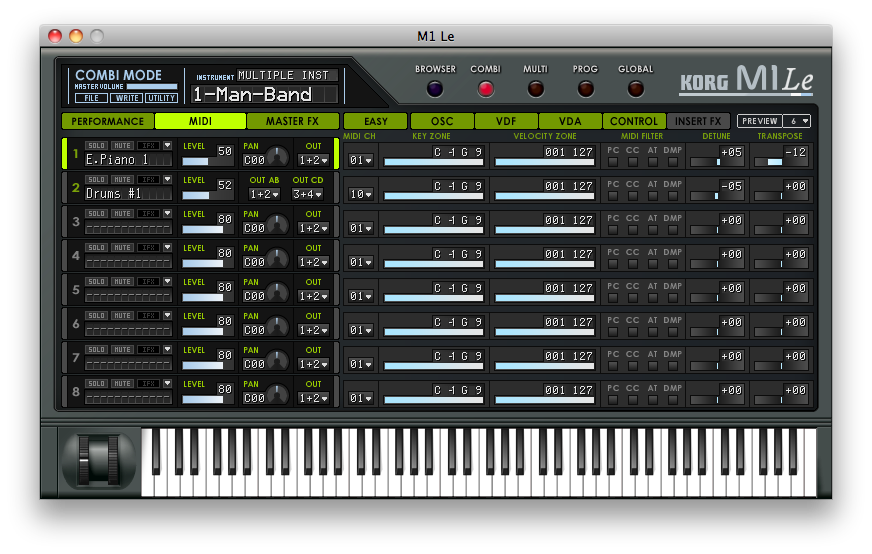Open the INSERT FX tab
The height and width of the screenshot is (554, 872).
(x=698, y=121)
